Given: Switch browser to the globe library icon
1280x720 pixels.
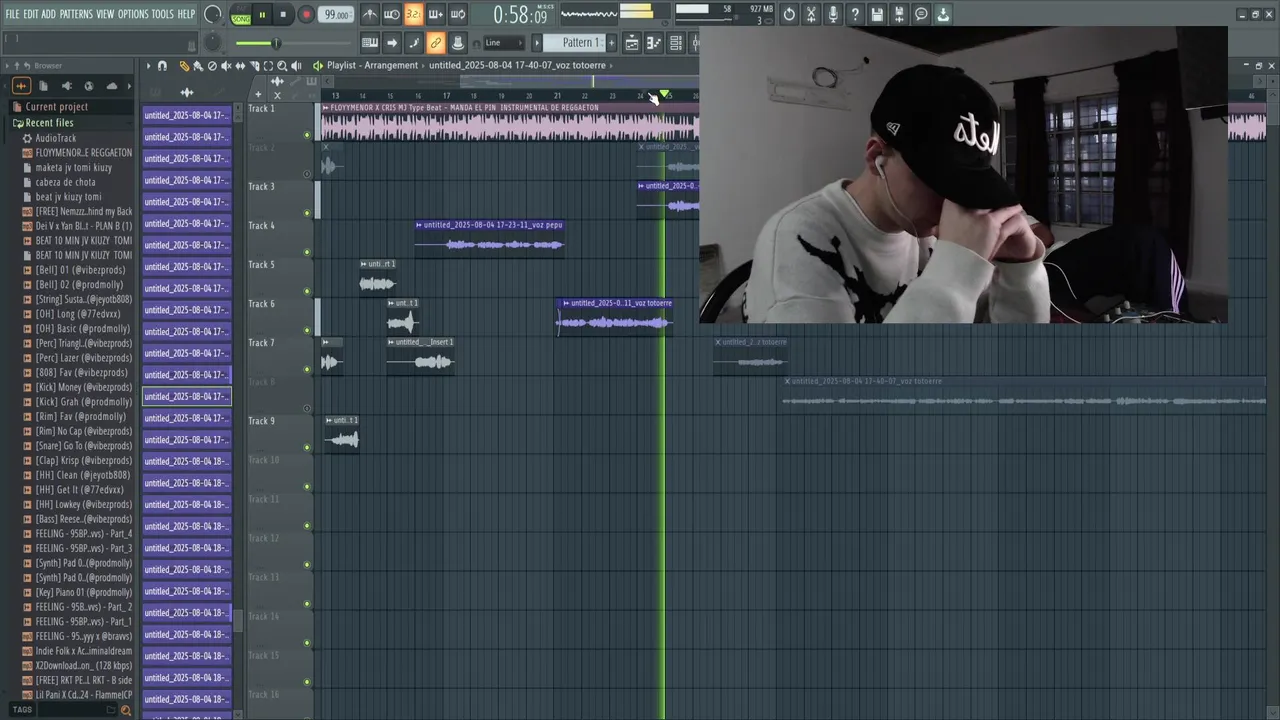Looking at the screenshot, I should [89, 86].
